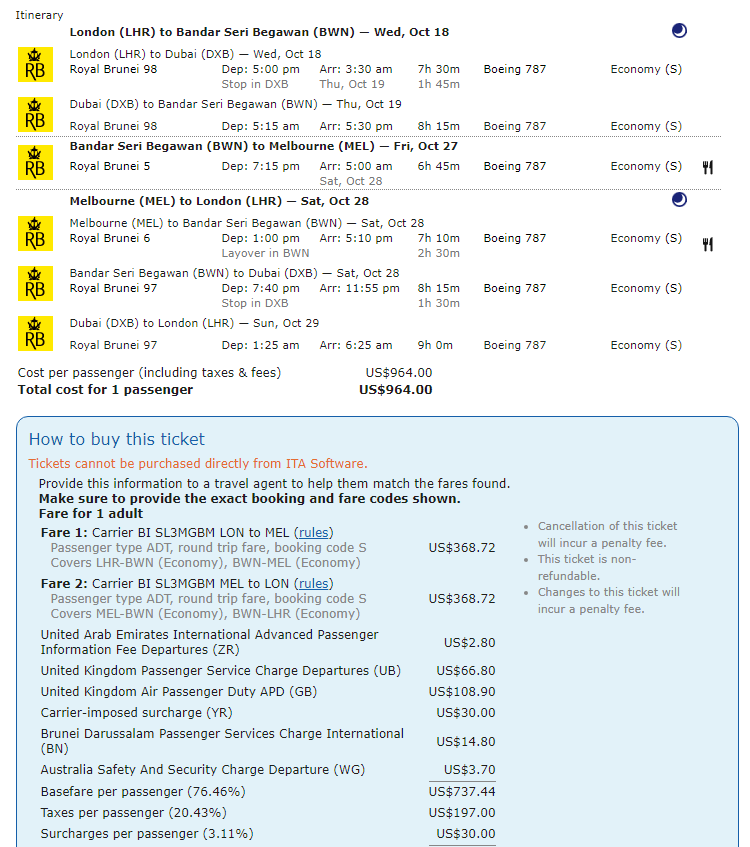Click overnight moon icon for London to Bandar Seri Begawan
750x847 pixels.
pos(679,30)
